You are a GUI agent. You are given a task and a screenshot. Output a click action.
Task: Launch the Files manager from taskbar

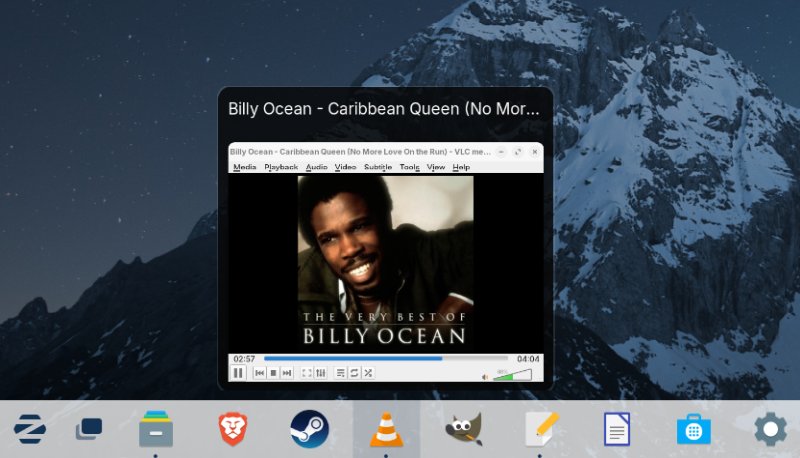(156, 429)
